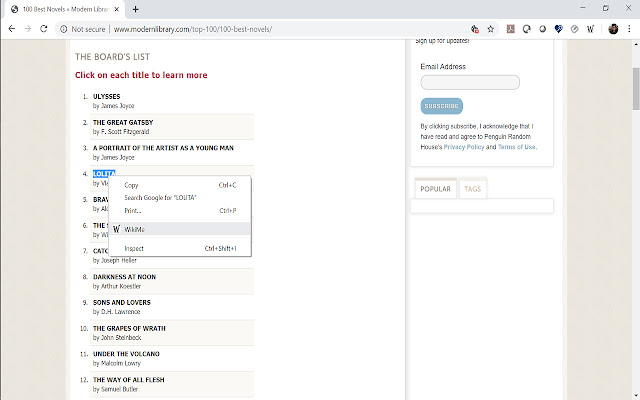
Task: Open the Privacy Policy link
Action: coord(464,147)
